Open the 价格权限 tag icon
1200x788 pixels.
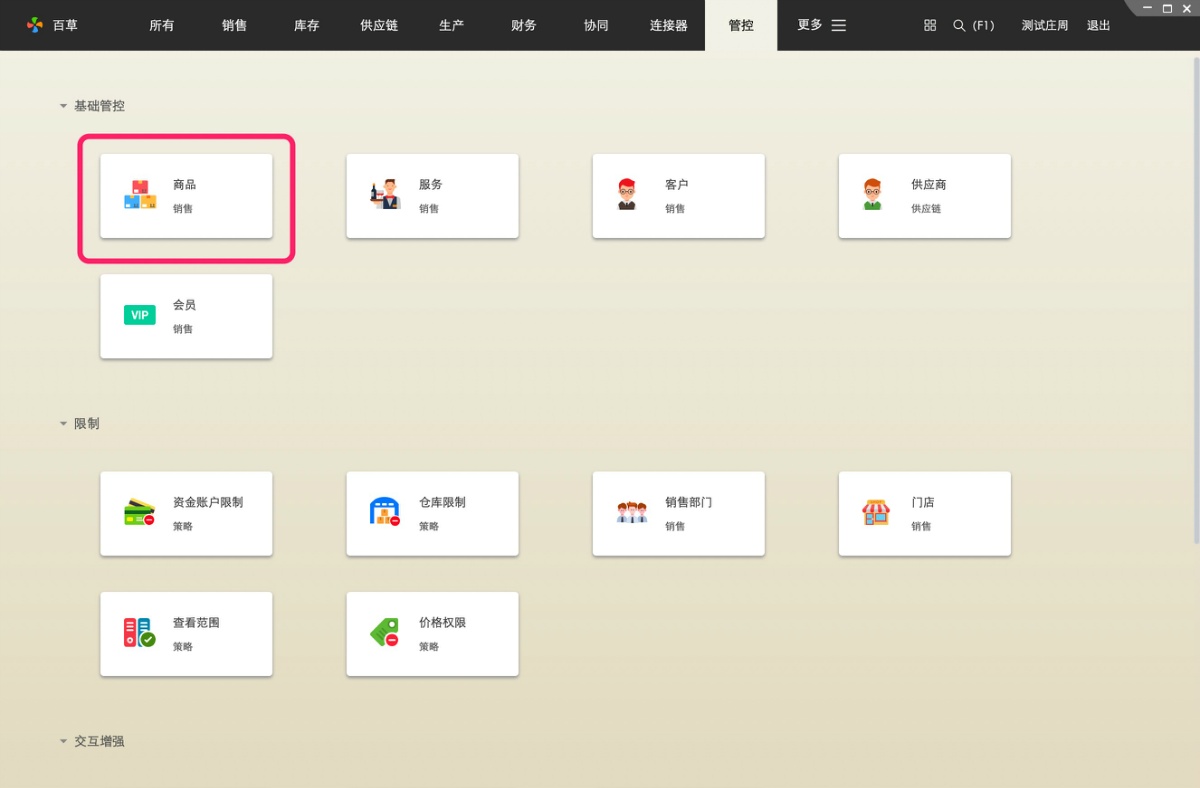click(x=385, y=632)
